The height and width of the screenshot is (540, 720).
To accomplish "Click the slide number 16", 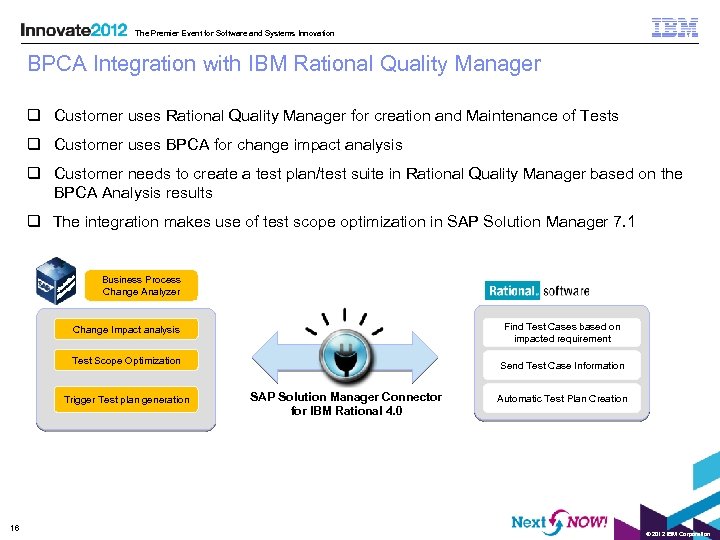I will tap(15, 528).
